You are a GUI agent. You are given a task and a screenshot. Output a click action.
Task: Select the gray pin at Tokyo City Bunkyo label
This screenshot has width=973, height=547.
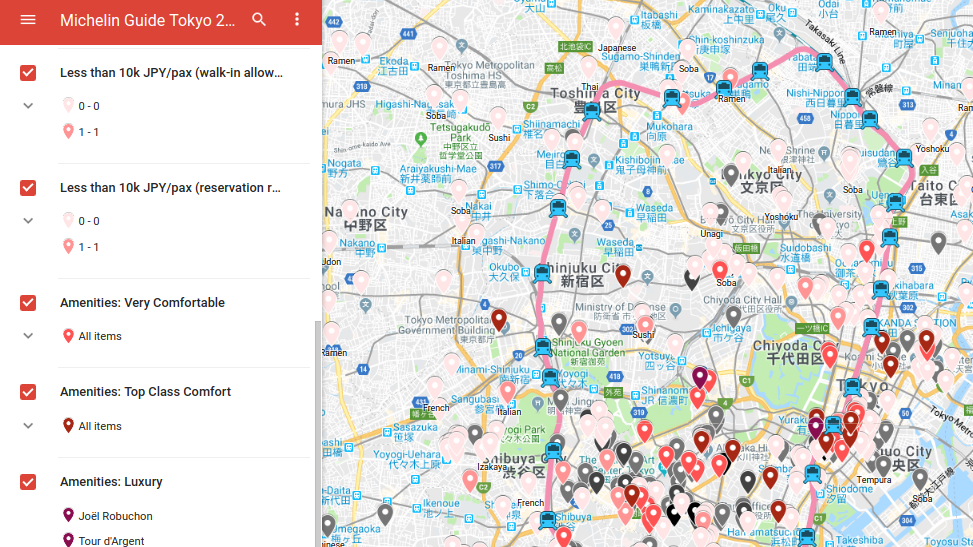731,175
